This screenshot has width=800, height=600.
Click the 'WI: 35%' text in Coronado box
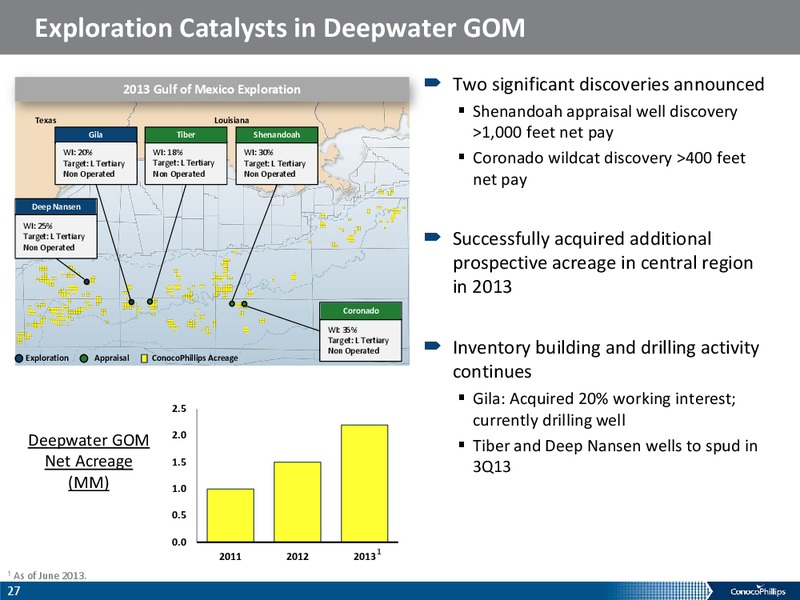pos(342,330)
